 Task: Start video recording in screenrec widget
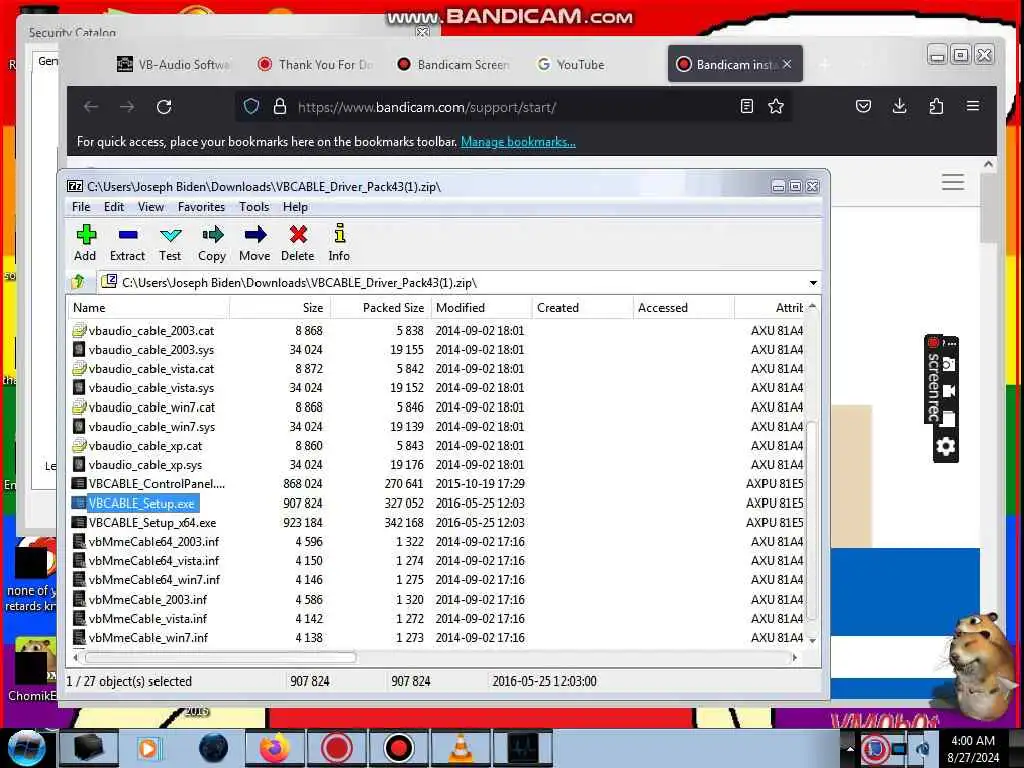tap(948, 391)
